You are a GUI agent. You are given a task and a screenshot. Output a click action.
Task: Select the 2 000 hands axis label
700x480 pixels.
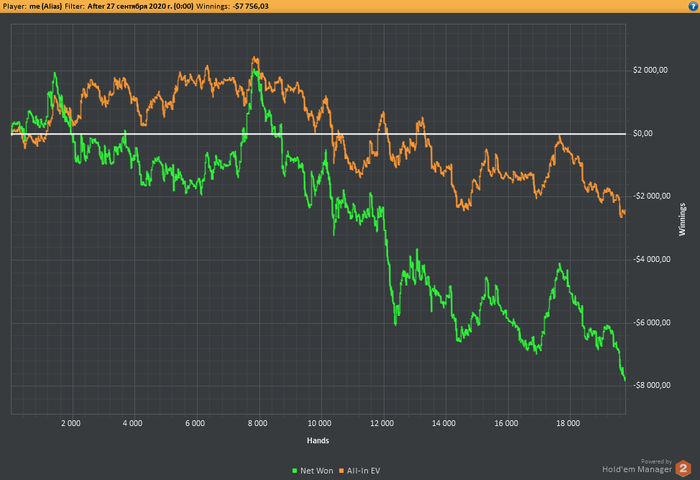pos(71,423)
